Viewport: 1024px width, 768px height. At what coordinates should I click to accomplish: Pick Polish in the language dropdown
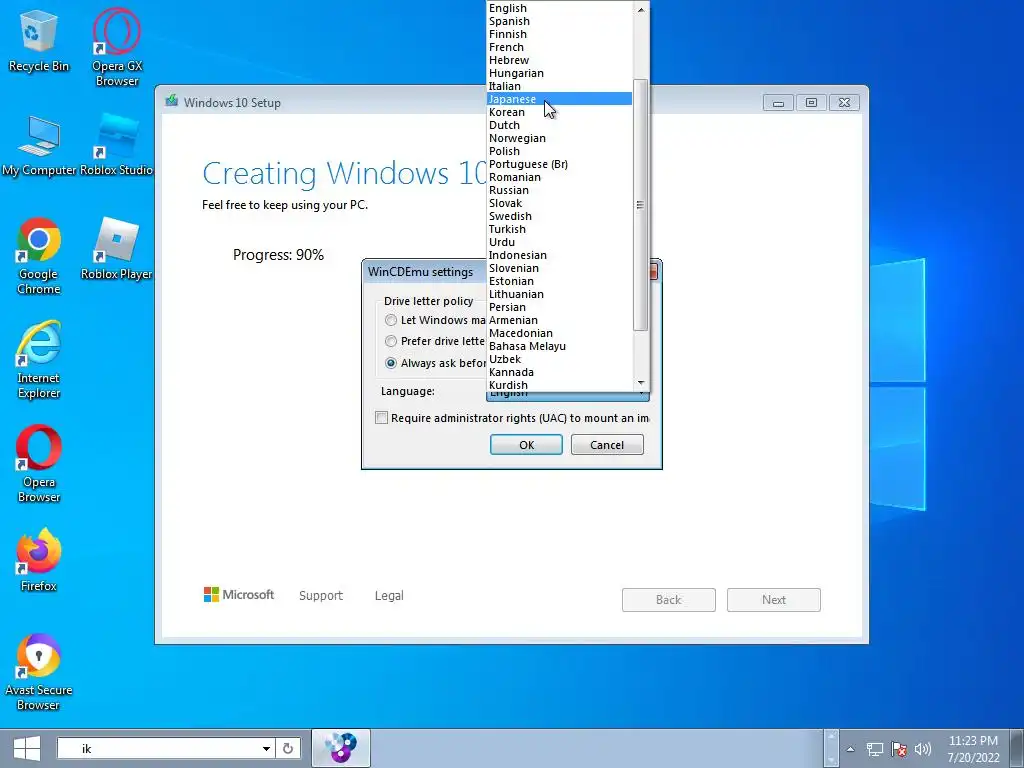pyautogui.click(x=559, y=151)
